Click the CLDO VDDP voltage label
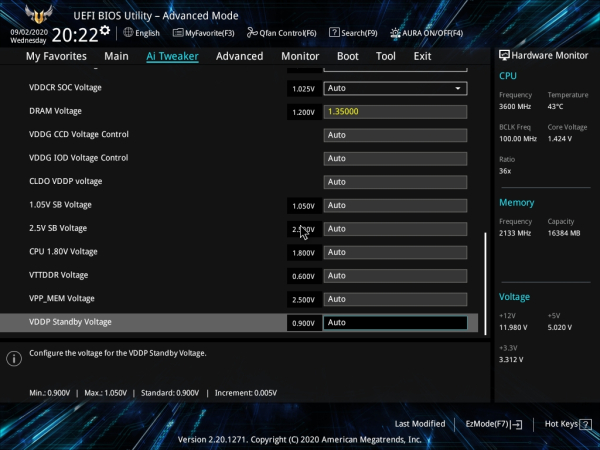Image resolution: width=600 pixels, height=450 pixels. [65, 181]
